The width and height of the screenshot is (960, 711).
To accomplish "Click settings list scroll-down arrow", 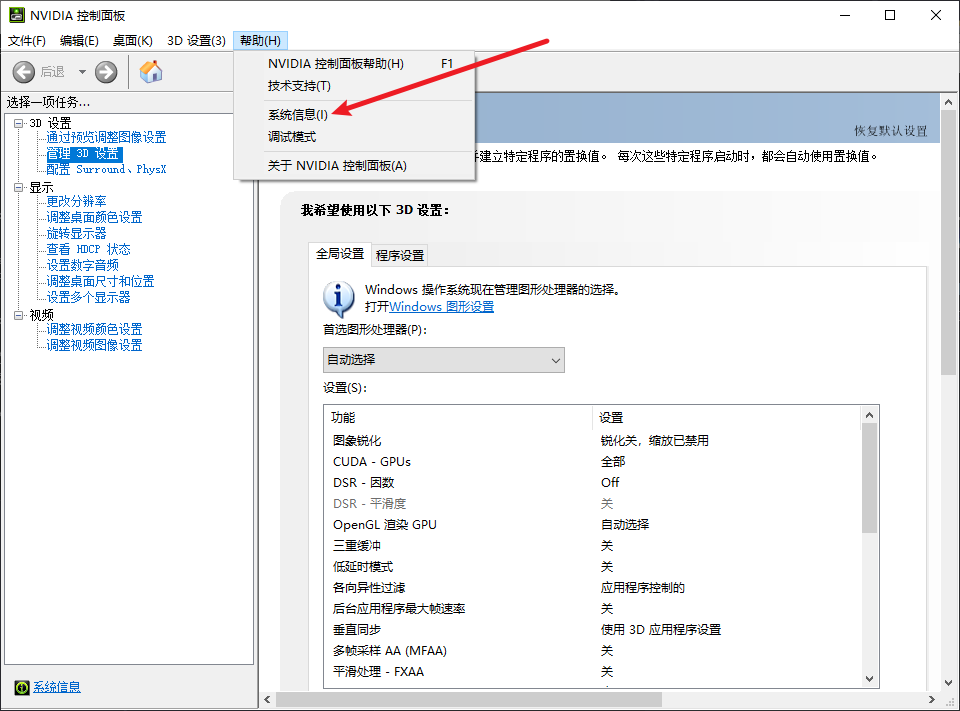I will point(869,679).
